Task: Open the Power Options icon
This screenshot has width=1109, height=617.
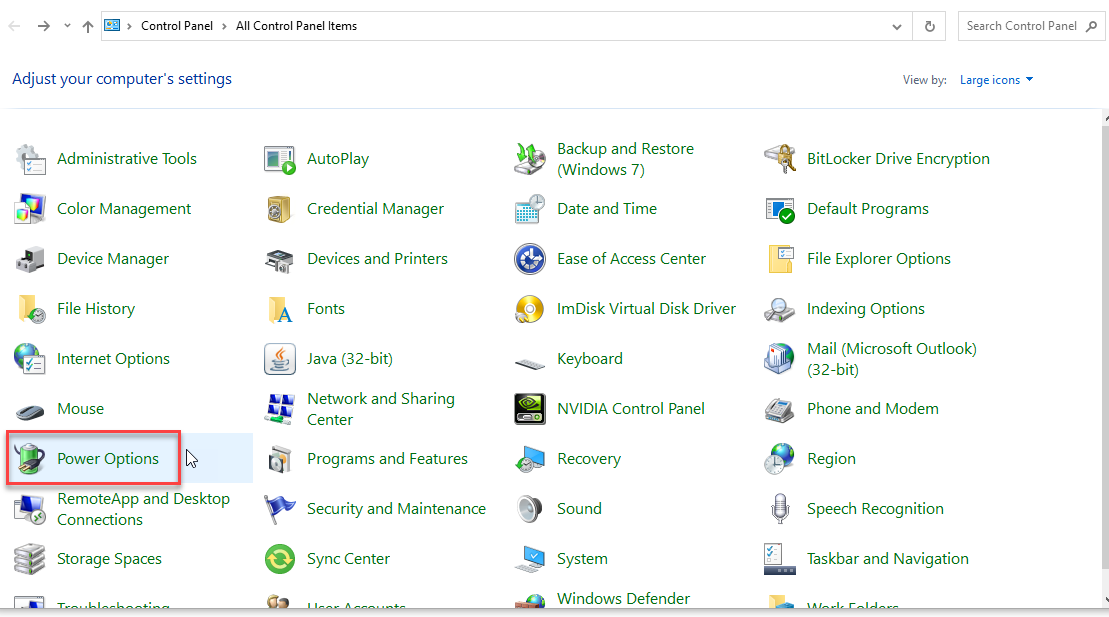Action: [30, 459]
